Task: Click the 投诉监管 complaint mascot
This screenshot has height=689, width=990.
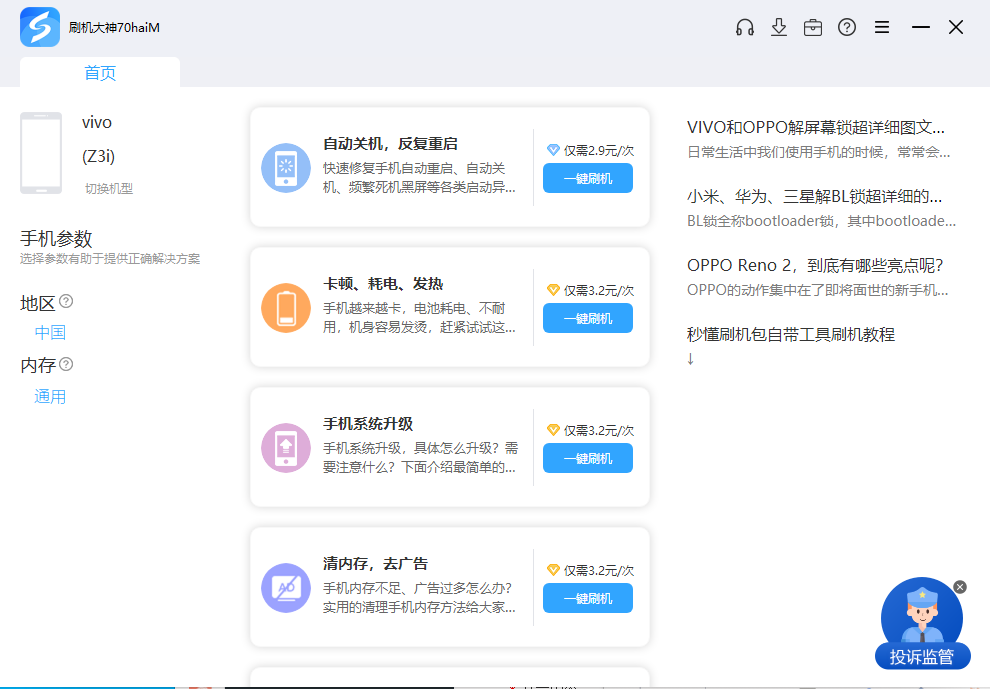Action: point(922,622)
